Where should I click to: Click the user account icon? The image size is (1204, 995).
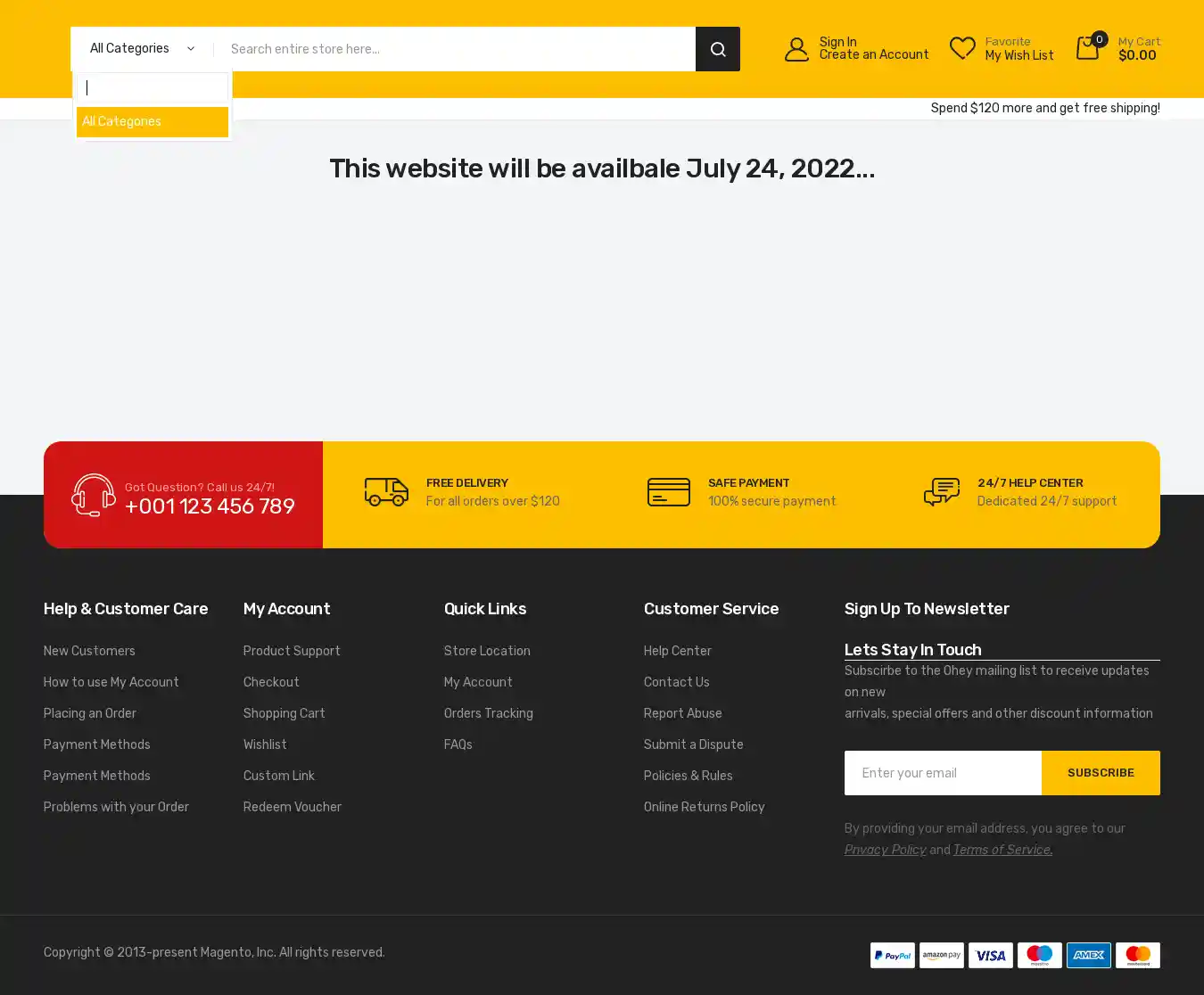point(796,49)
